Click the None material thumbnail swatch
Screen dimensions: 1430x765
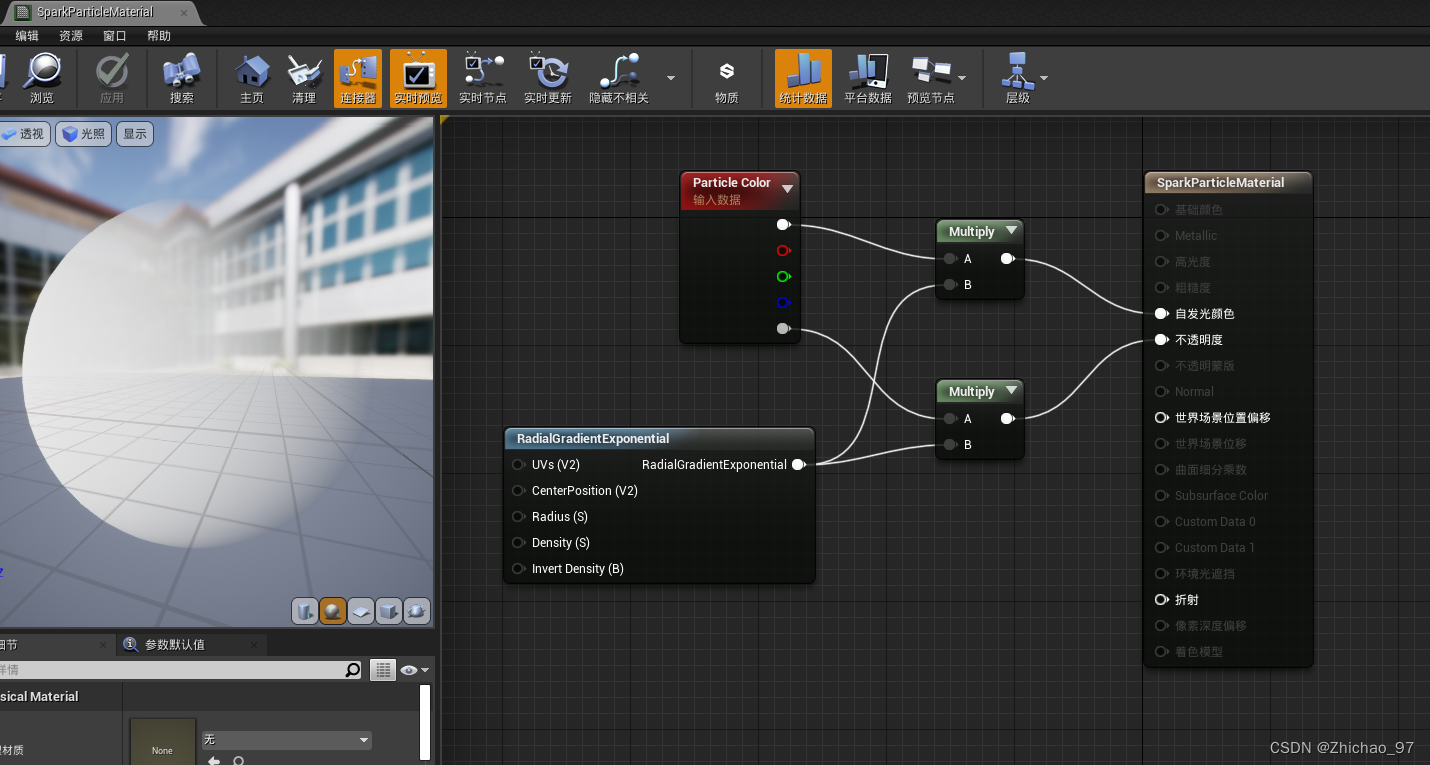tap(162, 742)
